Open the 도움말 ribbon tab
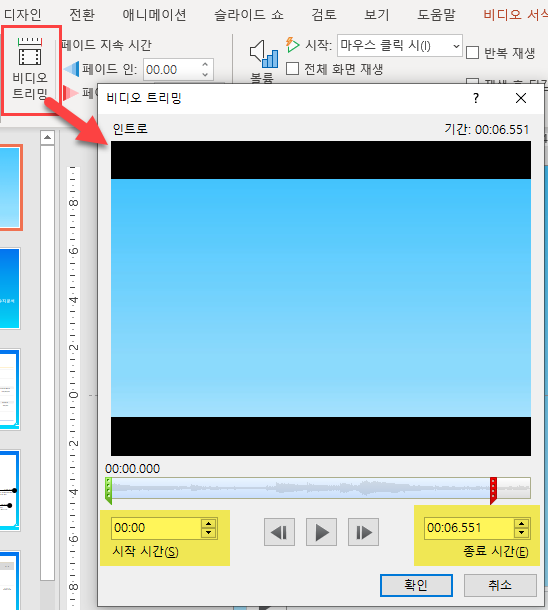The image size is (548, 610). 436,15
